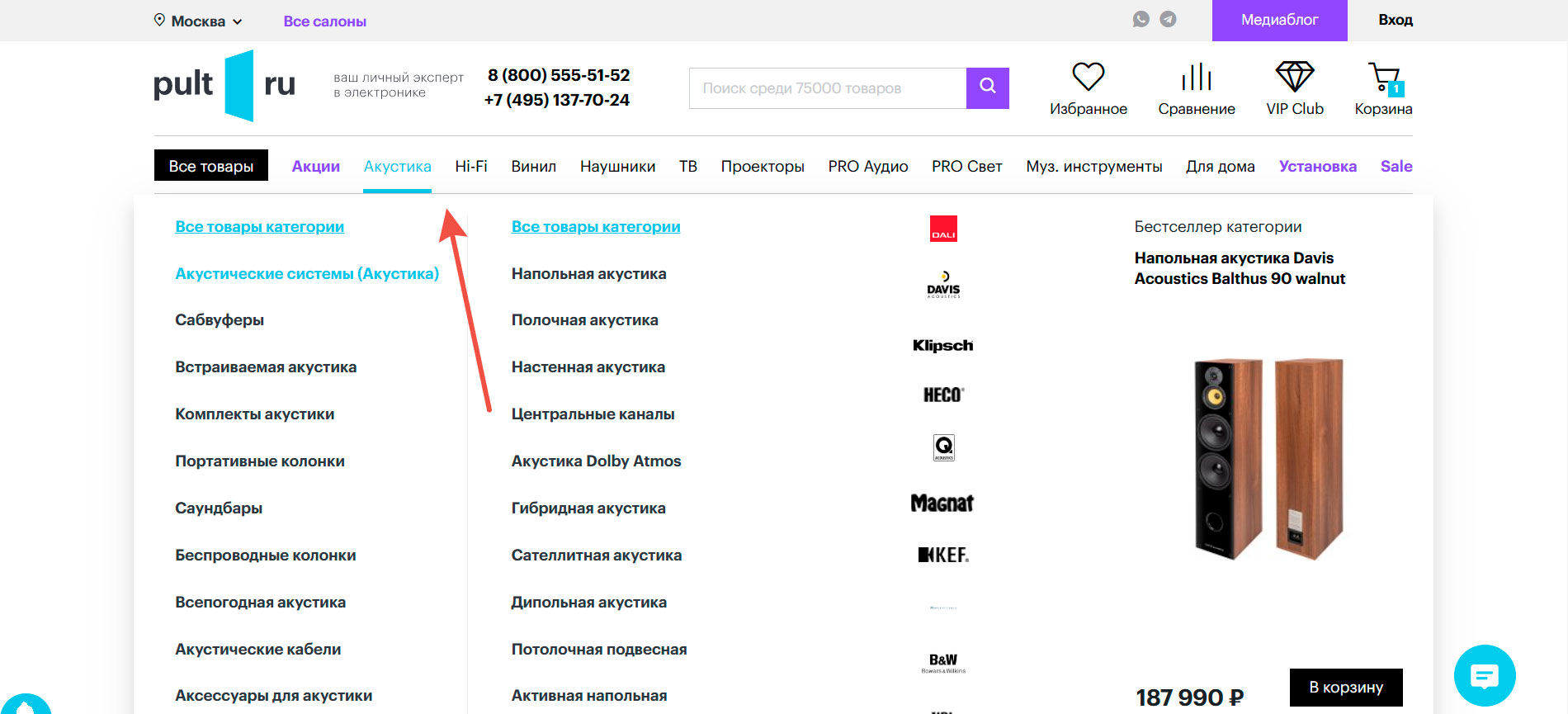1568x714 pixels.
Task: Expand the Москва city selector
Action: click(198, 21)
